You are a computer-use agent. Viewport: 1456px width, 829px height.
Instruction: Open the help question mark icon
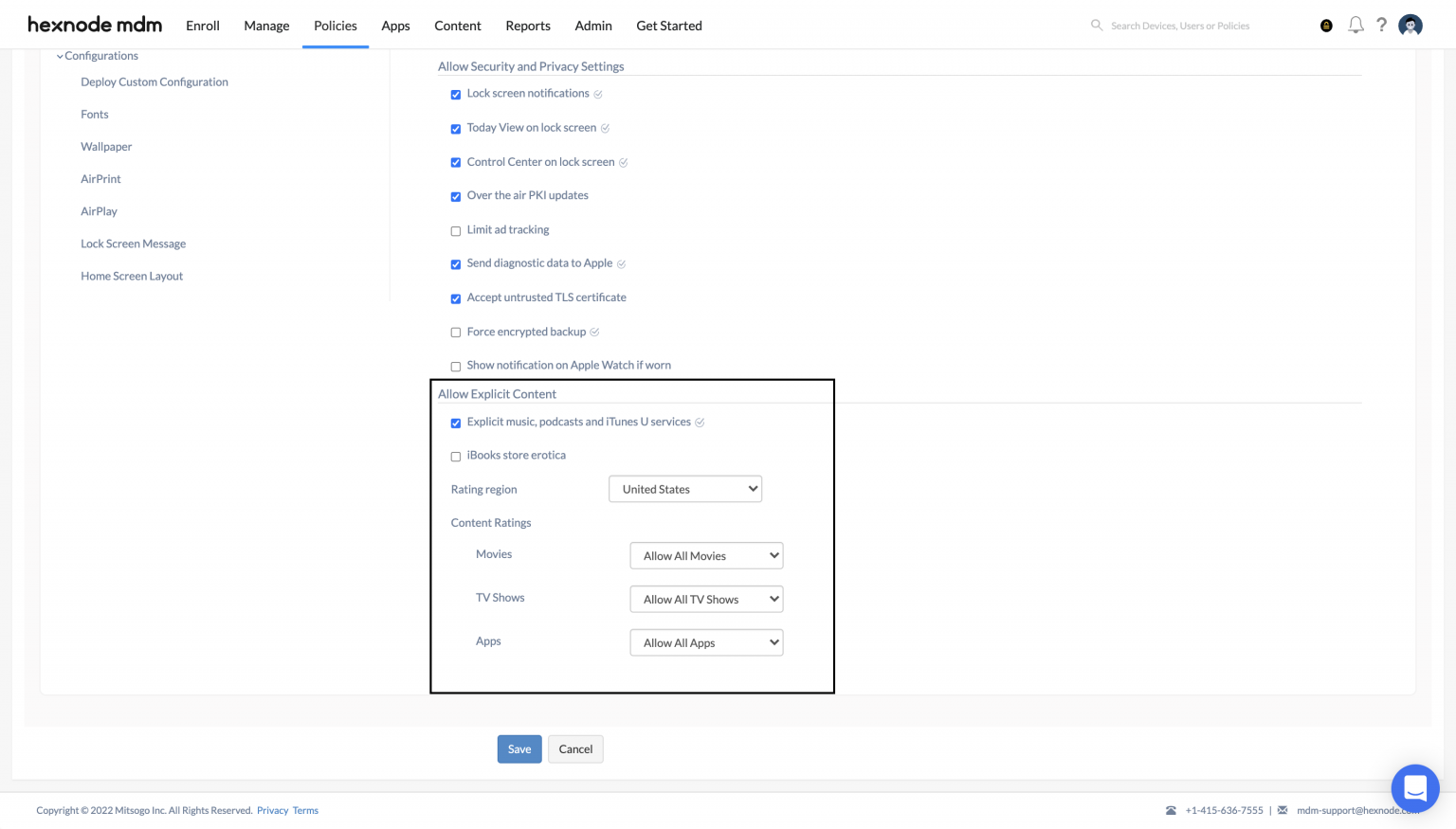click(x=1381, y=26)
